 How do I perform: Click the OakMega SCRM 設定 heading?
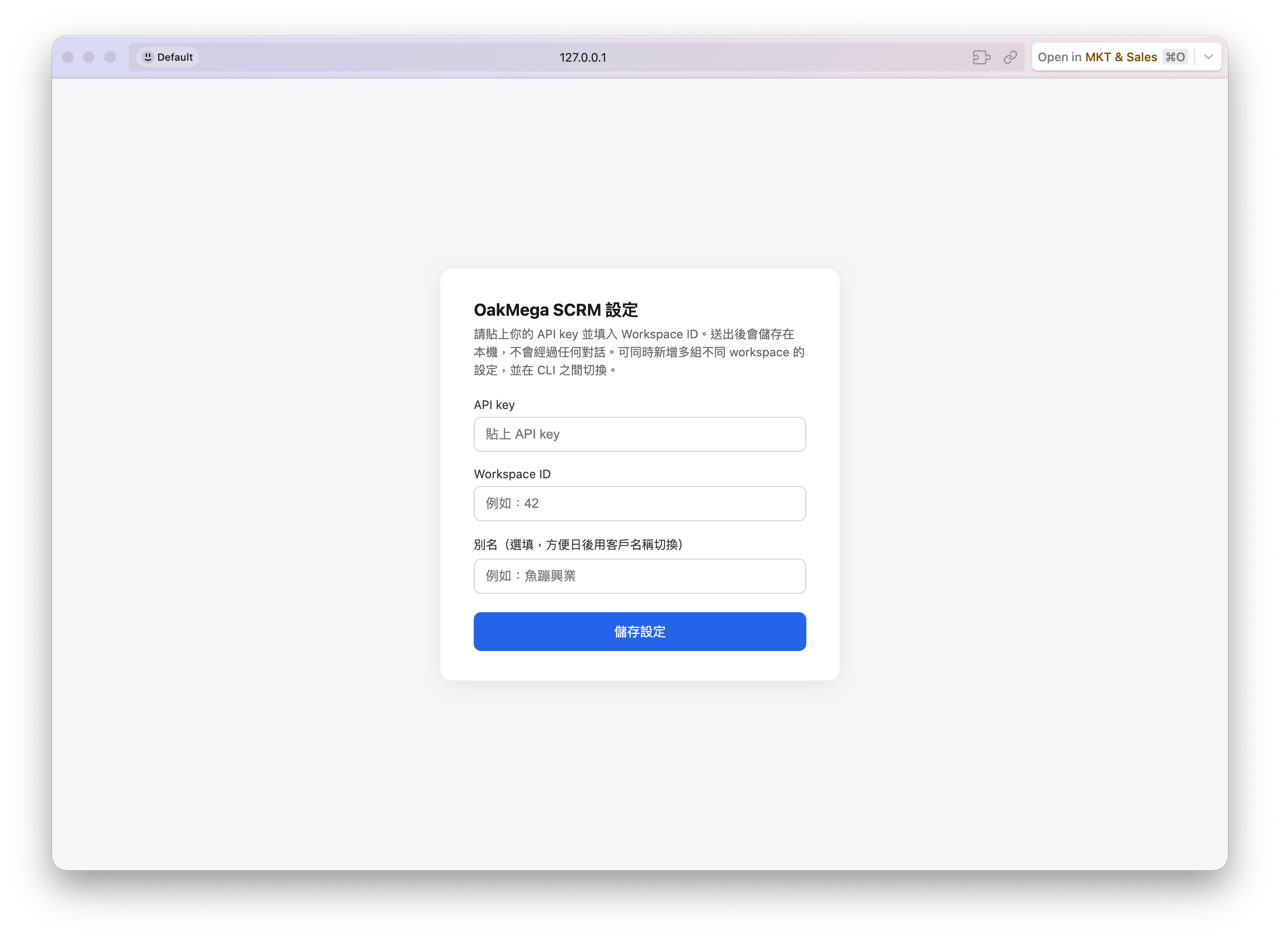pyautogui.click(x=556, y=310)
